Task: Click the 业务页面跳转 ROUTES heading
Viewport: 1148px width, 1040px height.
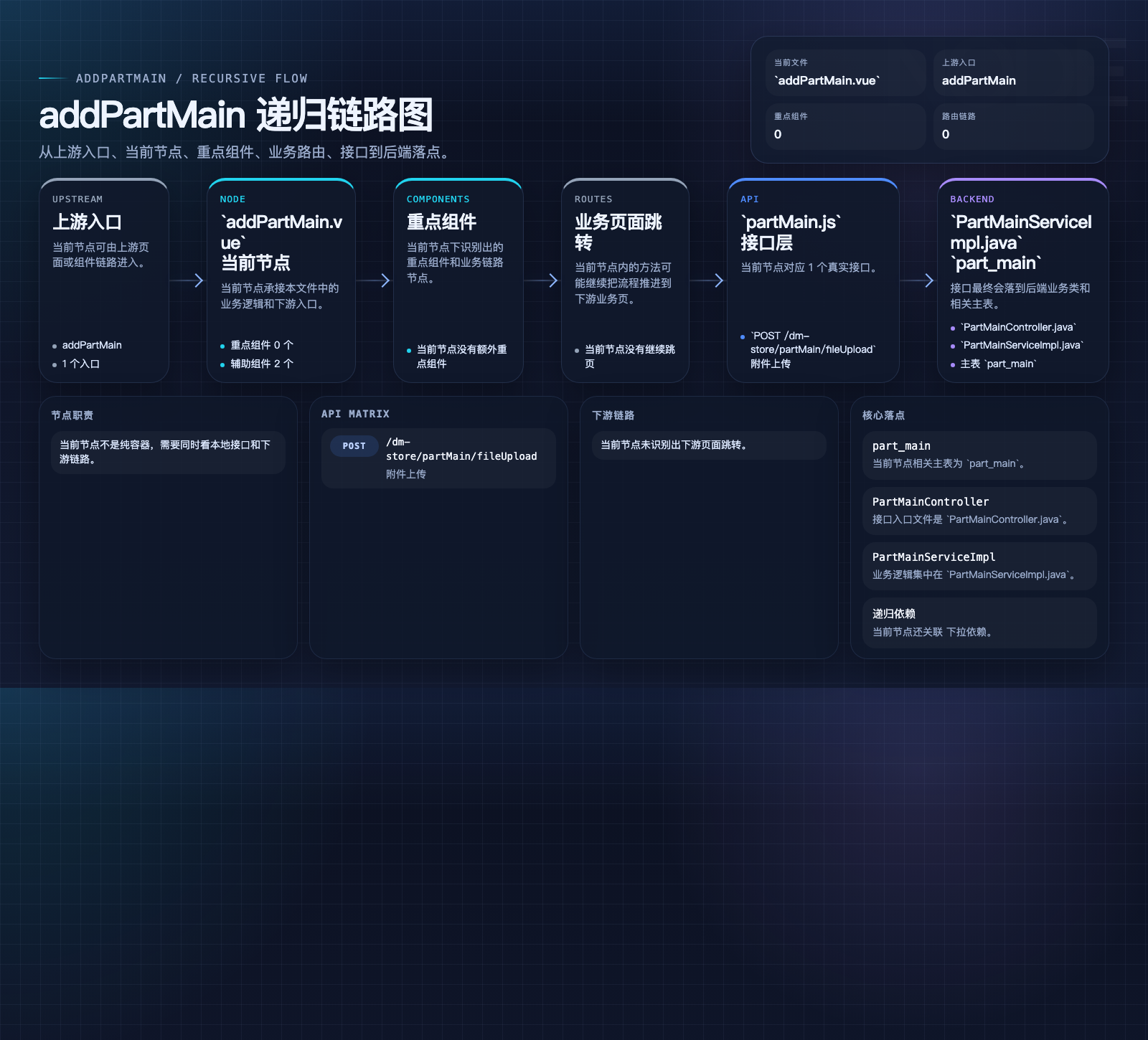Action: pyautogui.click(x=618, y=232)
